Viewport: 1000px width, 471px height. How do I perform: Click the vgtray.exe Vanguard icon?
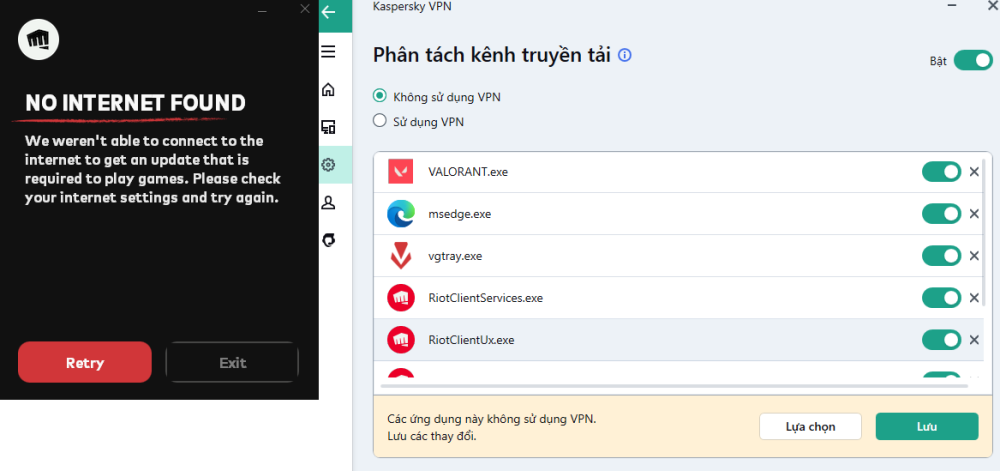(x=401, y=256)
